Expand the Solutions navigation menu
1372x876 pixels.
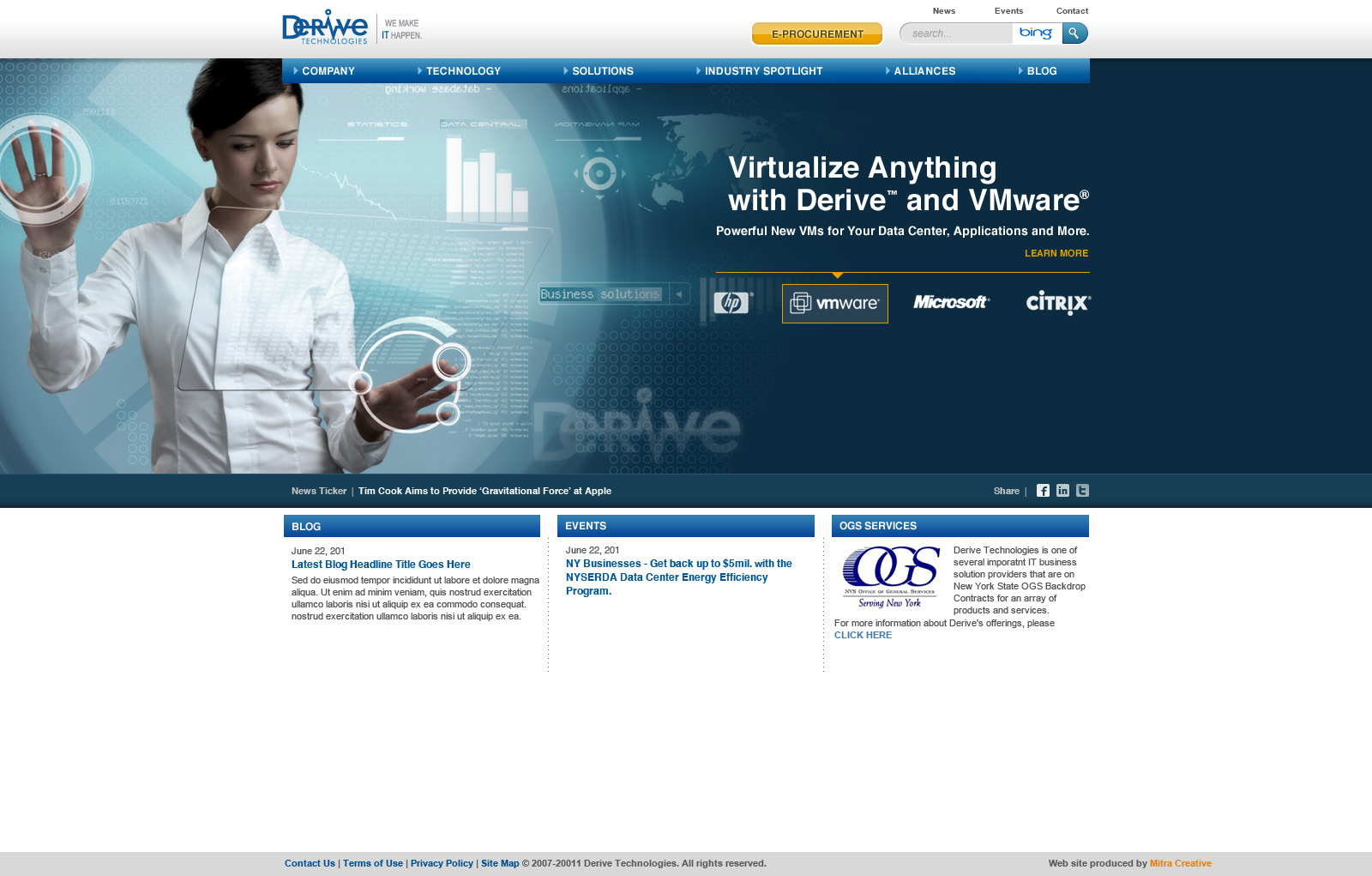click(602, 71)
